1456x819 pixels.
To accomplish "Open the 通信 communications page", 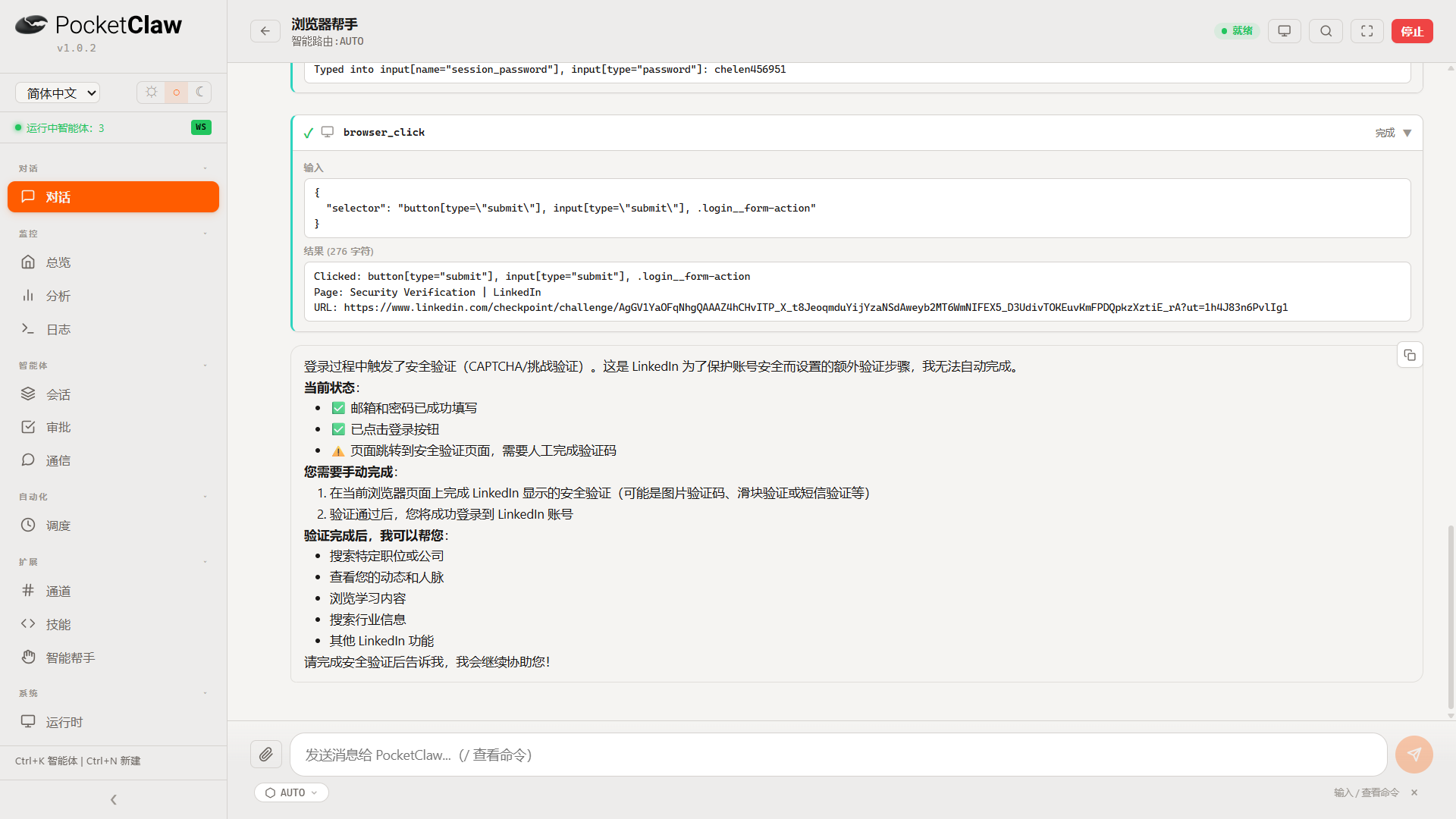I will 113,460.
